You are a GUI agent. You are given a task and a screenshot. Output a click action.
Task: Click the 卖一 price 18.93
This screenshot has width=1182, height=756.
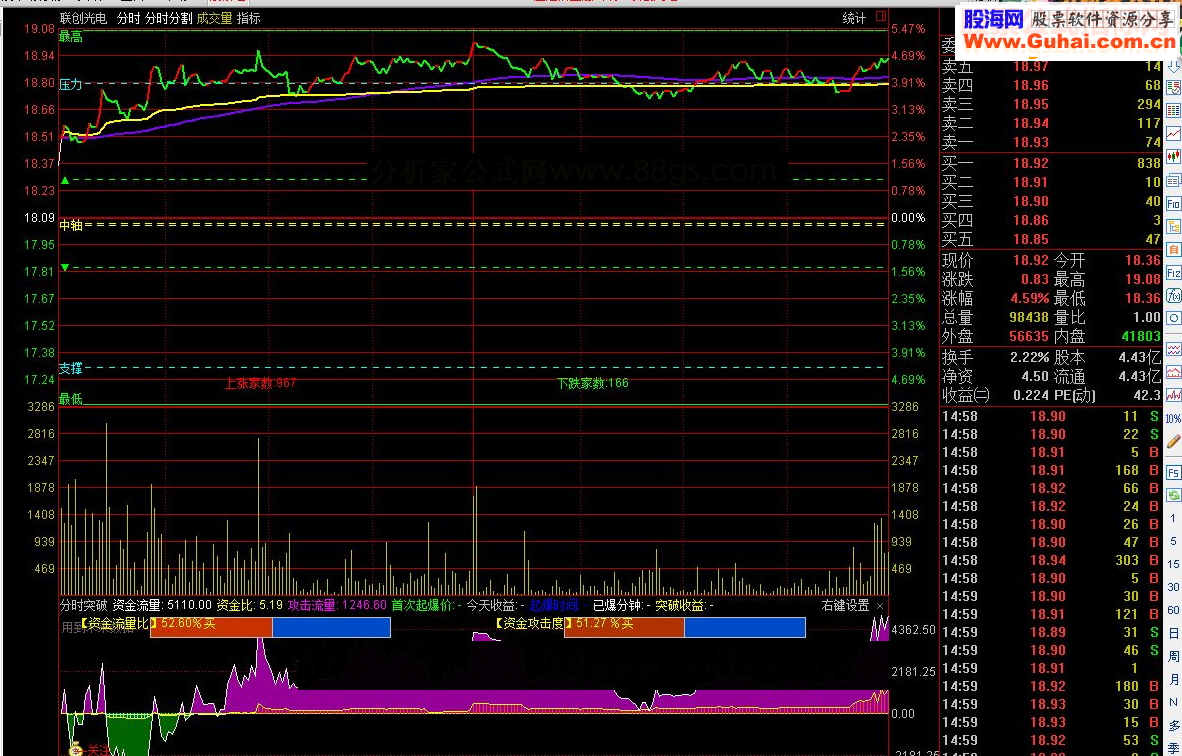click(x=1030, y=142)
